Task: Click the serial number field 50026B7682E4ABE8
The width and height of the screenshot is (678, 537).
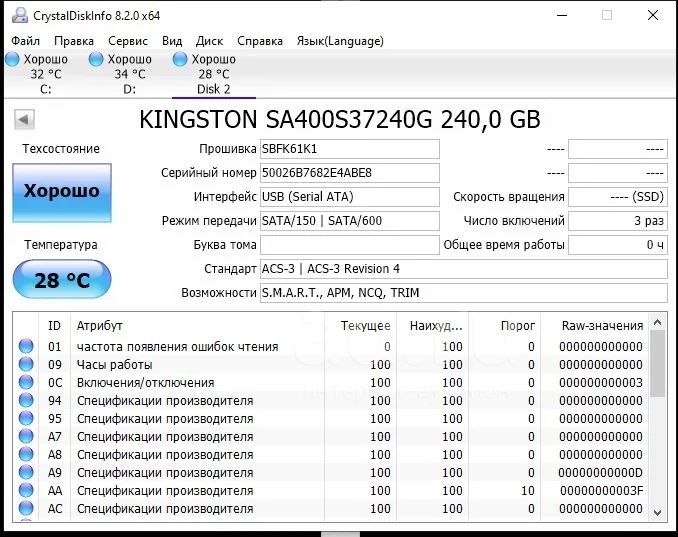Action: click(x=350, y=173)
